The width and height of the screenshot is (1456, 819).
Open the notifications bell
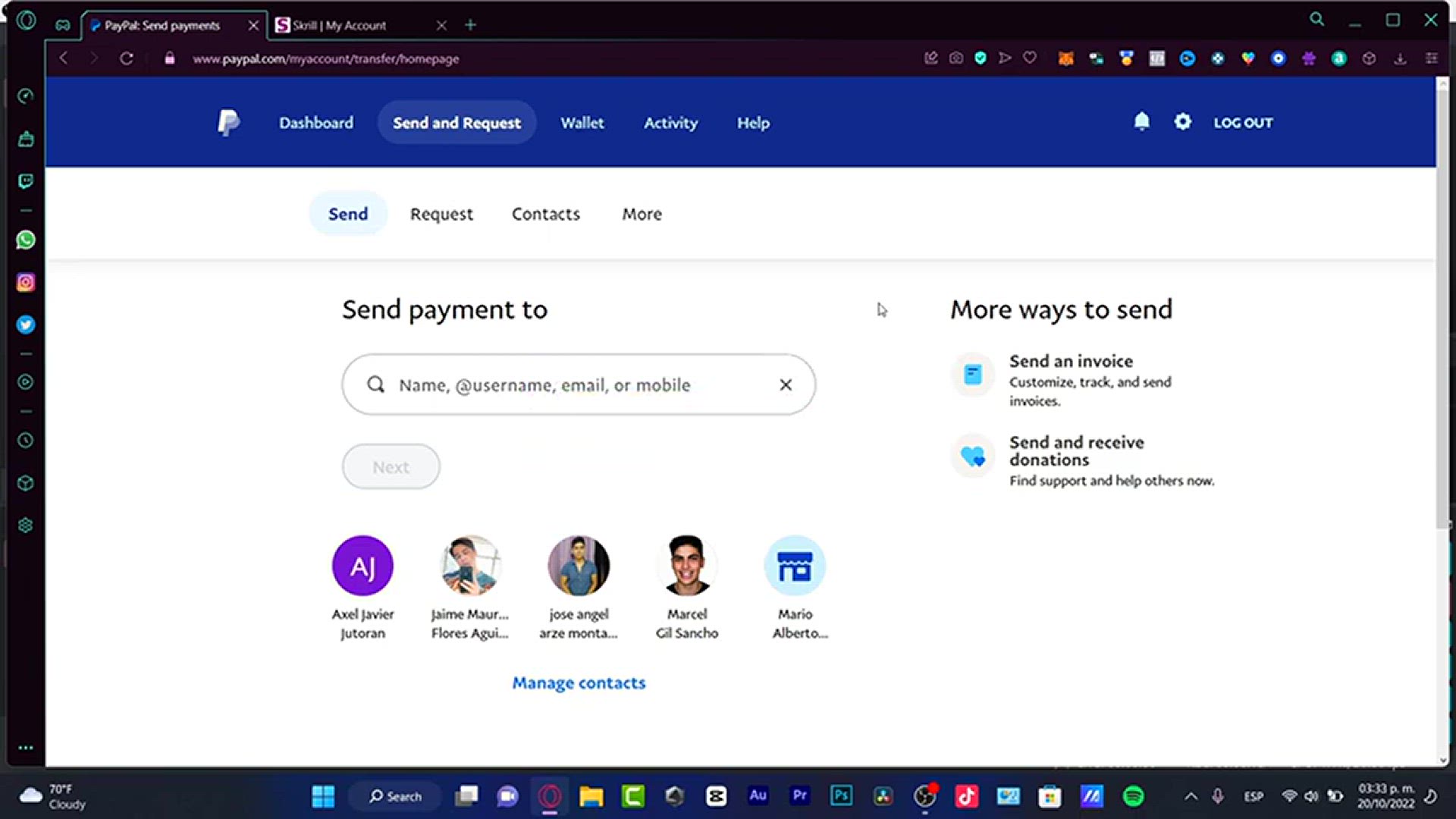1141,121
